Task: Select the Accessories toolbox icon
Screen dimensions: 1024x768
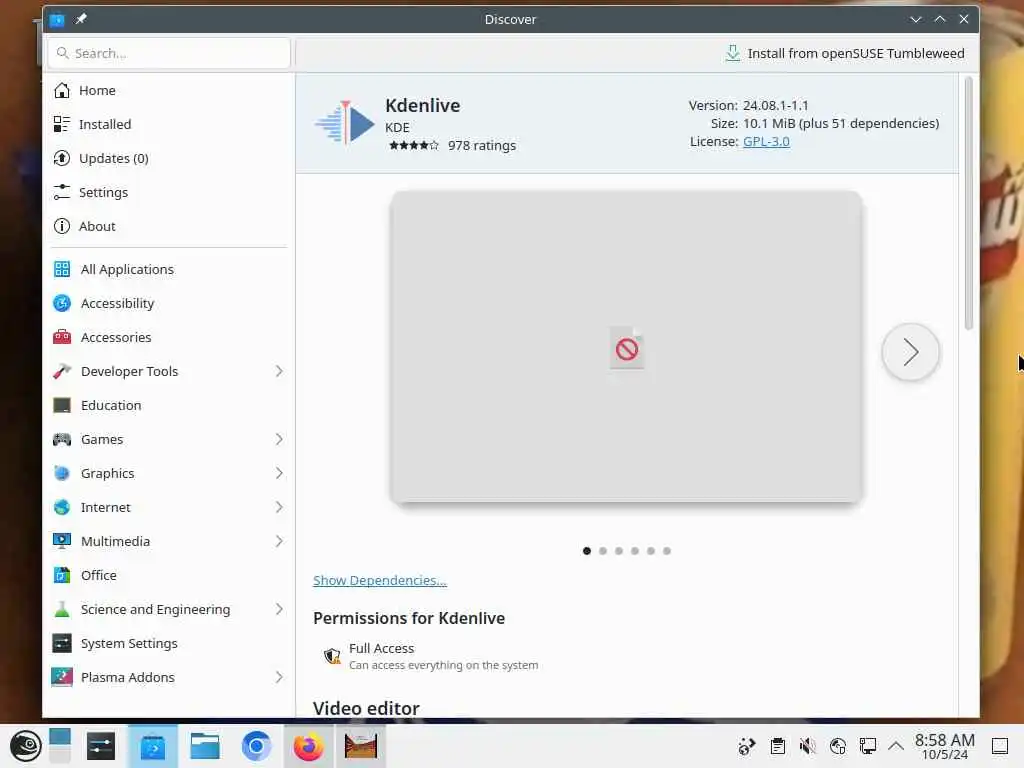Action: click(62, 337)
